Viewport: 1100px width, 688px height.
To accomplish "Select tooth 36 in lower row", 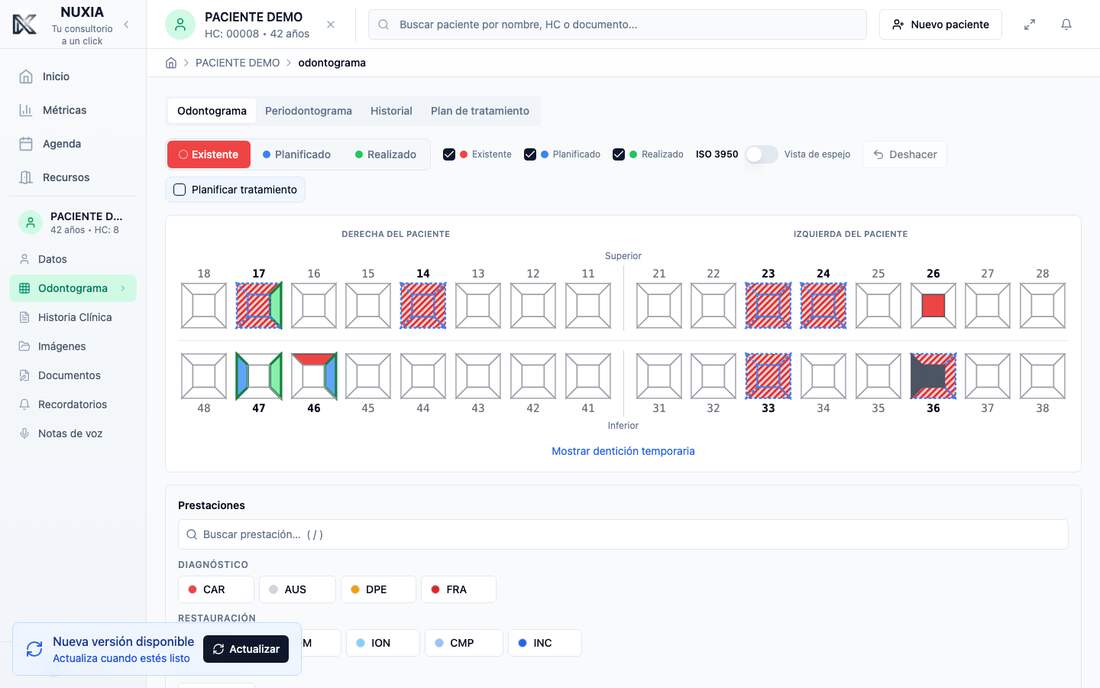I will click(932, 376).
